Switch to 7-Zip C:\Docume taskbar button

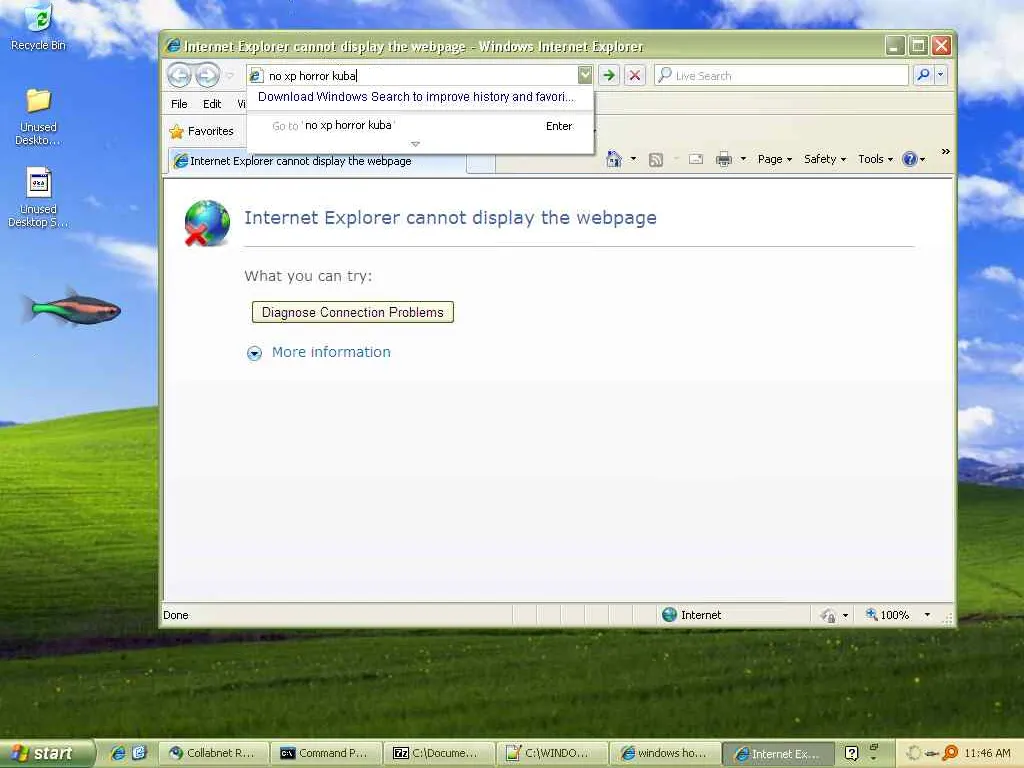(x=438, y=753)
